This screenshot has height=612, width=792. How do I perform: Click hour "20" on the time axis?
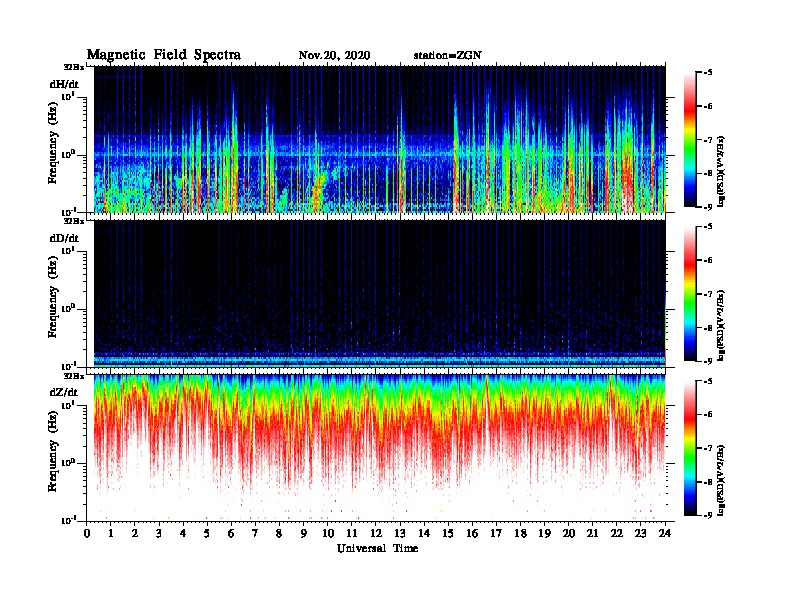tap(569, 533)
